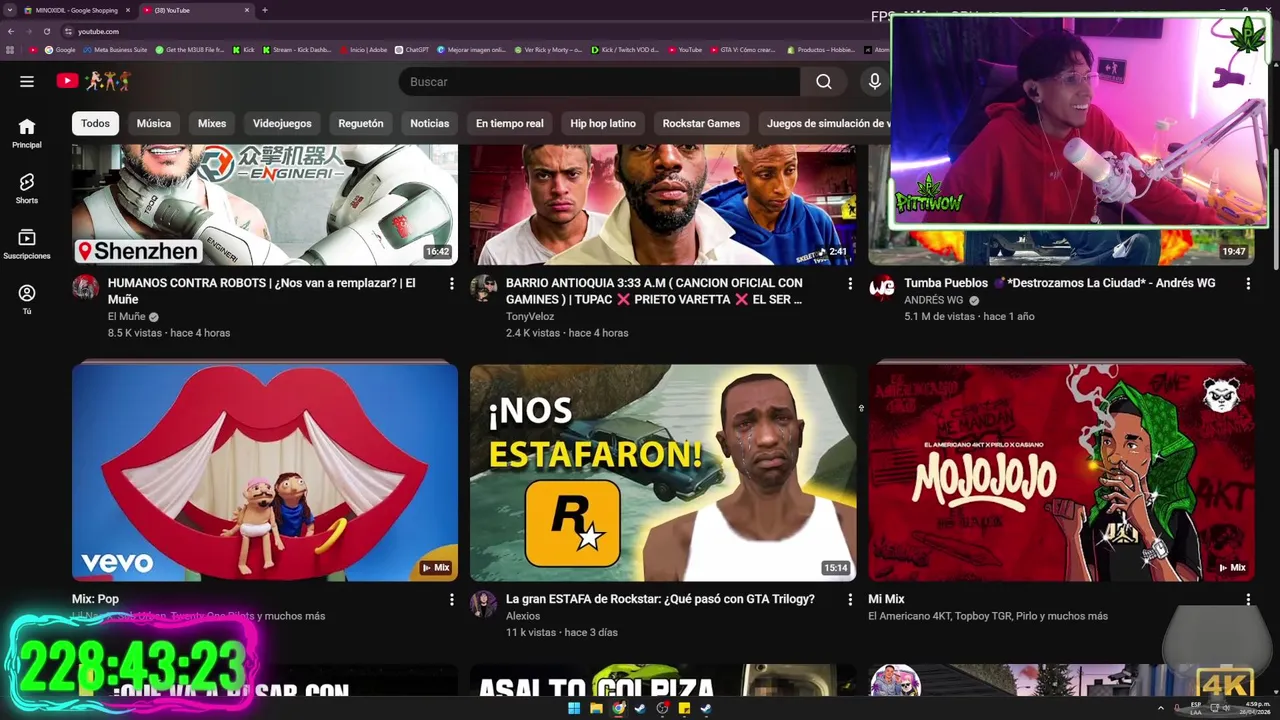Click the ANDRÉS WG channel name

pos(934,300)
